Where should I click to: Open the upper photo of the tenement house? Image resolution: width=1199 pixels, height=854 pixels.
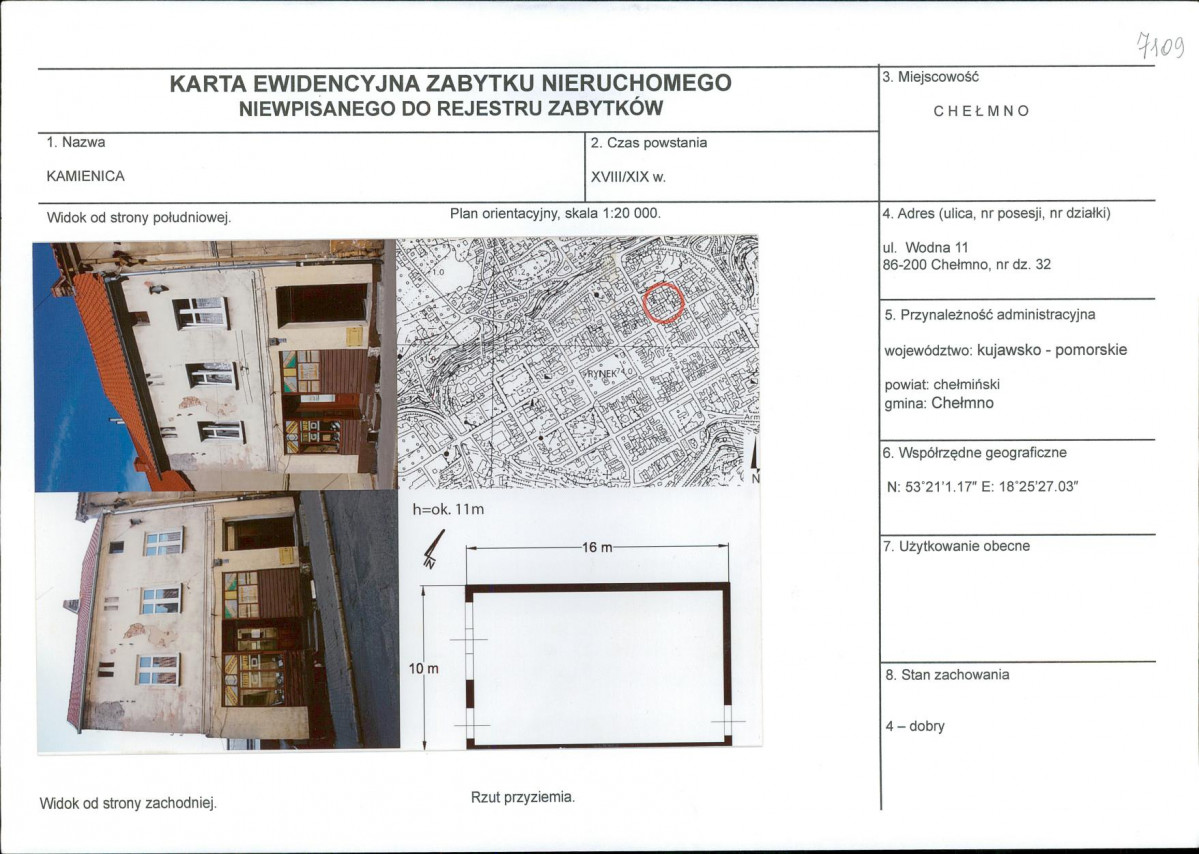214,365
